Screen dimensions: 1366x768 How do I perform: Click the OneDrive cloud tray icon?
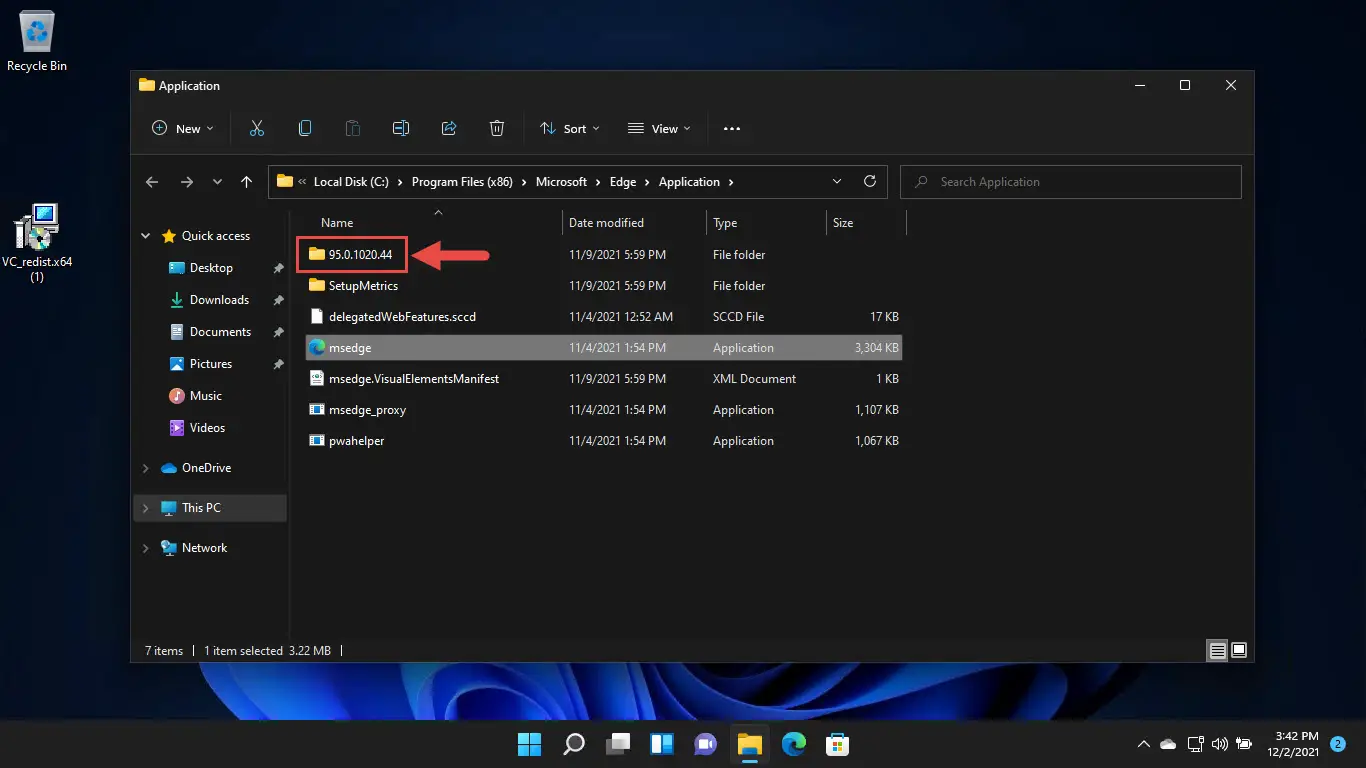point(1168,744)
